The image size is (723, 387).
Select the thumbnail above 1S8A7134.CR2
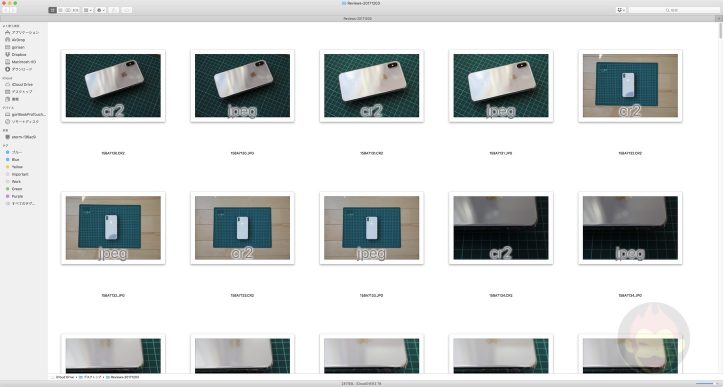pyautogui.click(x=501, y=228)
